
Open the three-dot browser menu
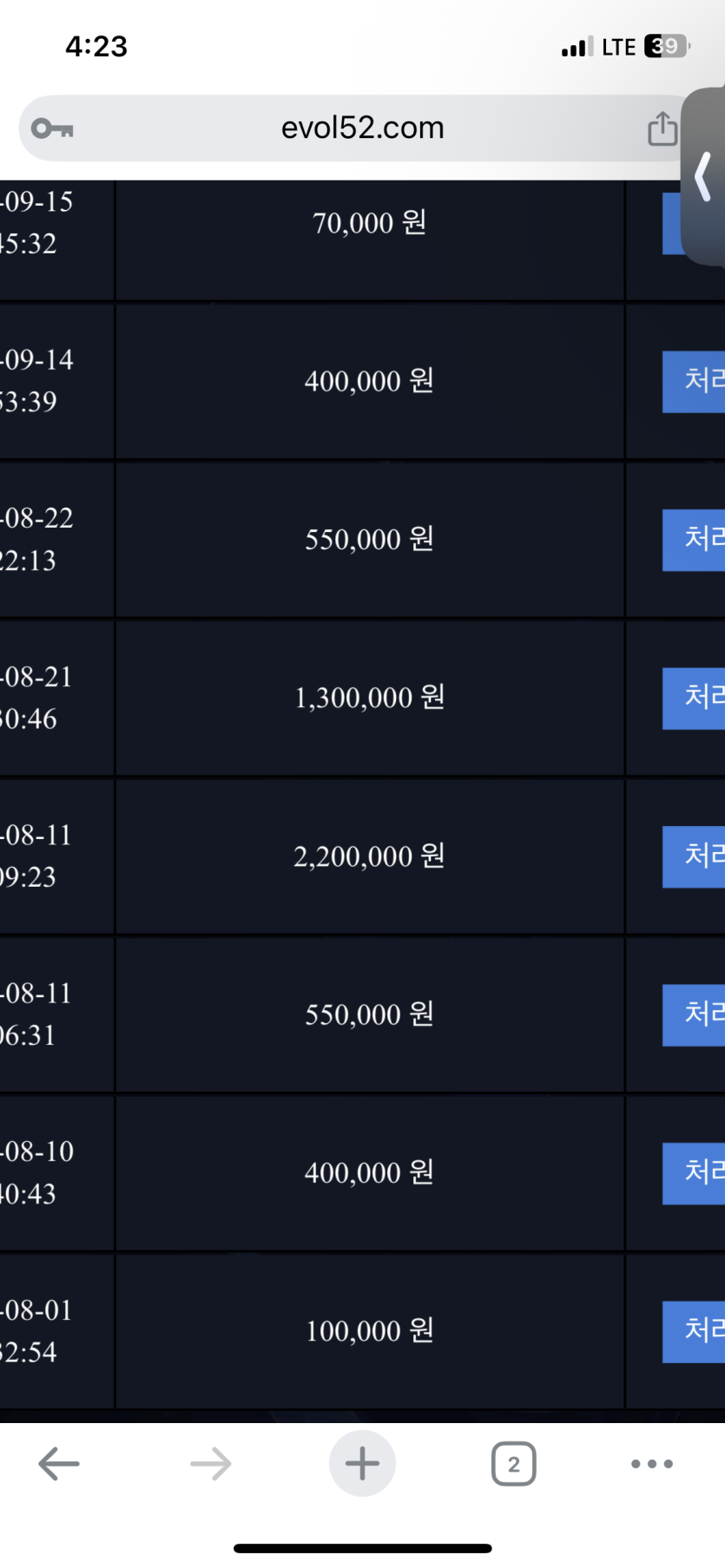(652, 1464)
